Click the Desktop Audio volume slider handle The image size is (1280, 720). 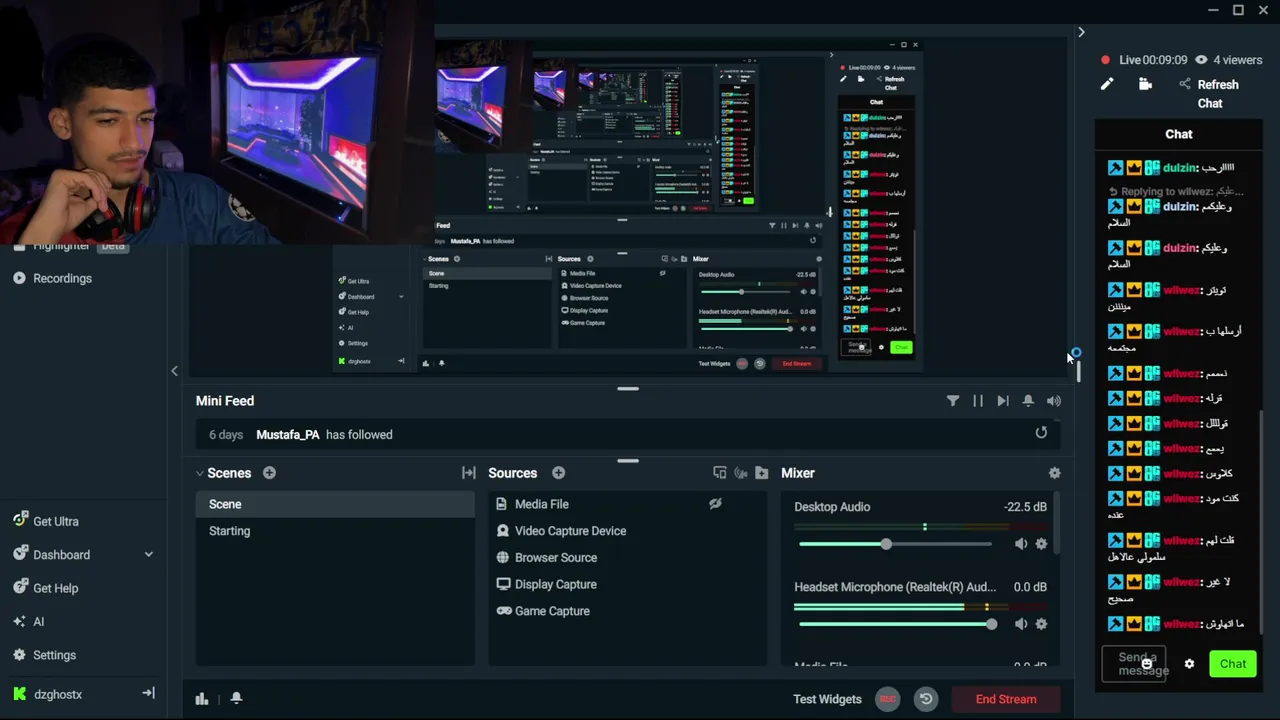pyautogui.click(x=886, y=544)
